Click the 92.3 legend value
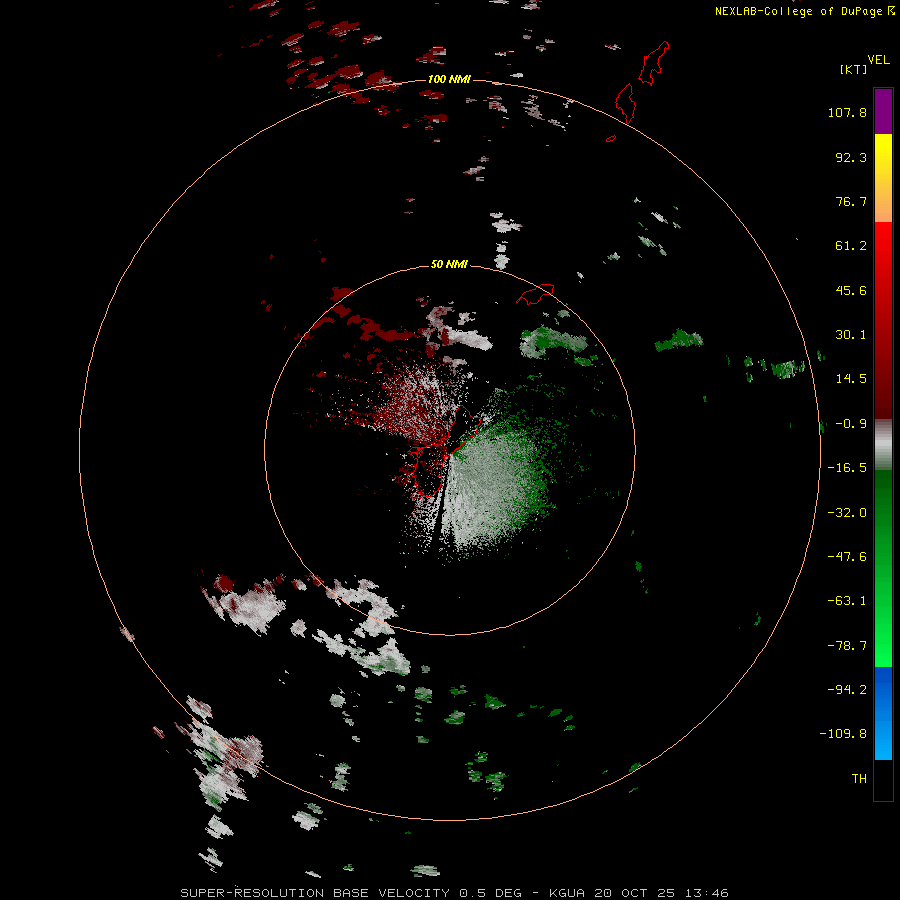 pos(851,157)
